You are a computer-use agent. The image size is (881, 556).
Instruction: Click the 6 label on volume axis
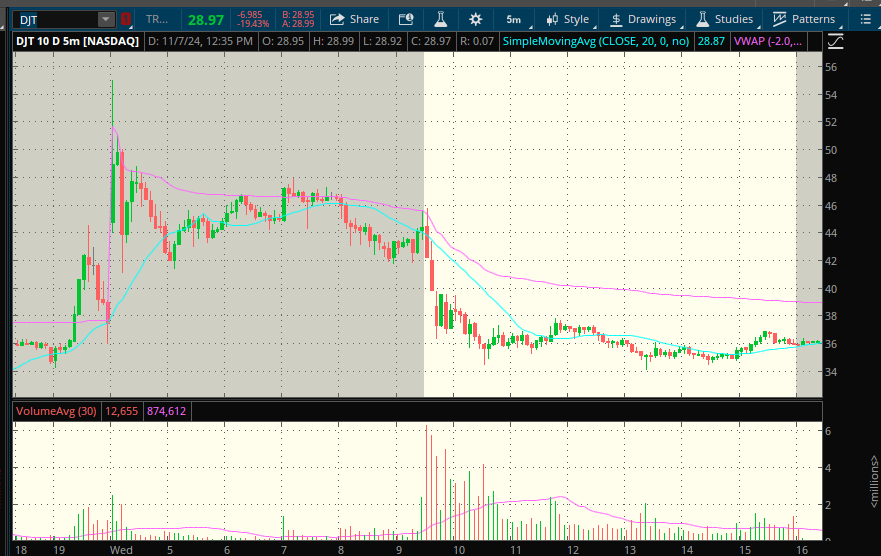pyautogui.click(x=828, y=431)
